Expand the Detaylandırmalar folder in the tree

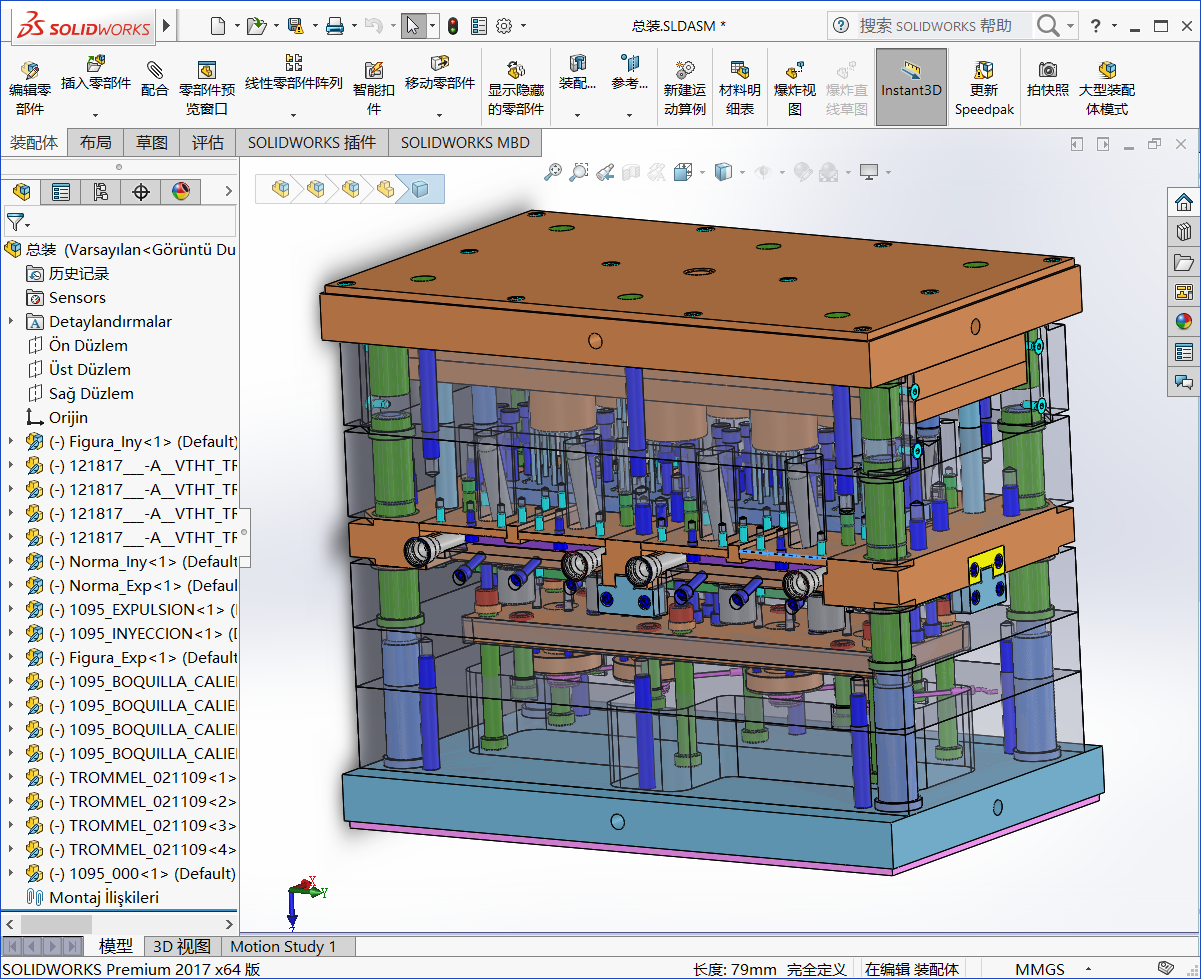click(x=11, y=321)
